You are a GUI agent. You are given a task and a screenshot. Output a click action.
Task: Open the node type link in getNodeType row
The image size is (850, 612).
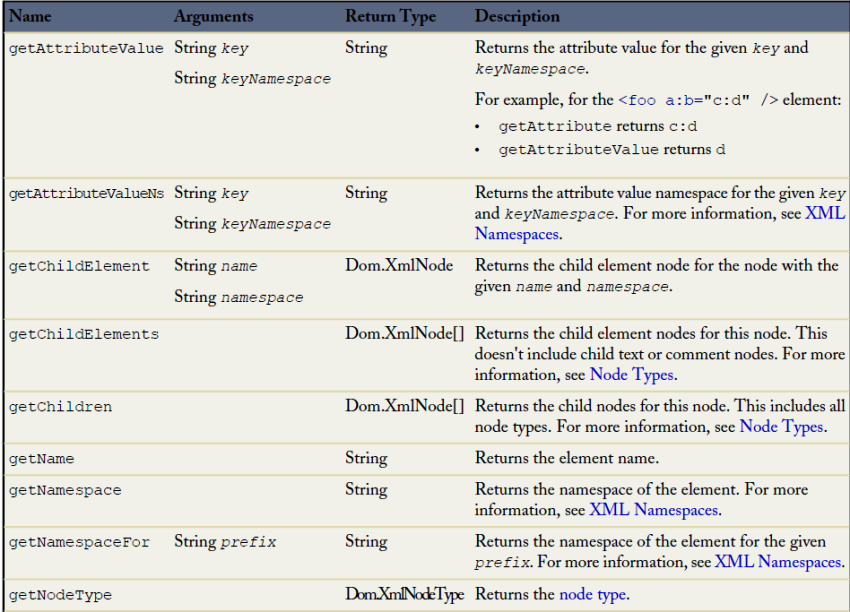point(593,594)
